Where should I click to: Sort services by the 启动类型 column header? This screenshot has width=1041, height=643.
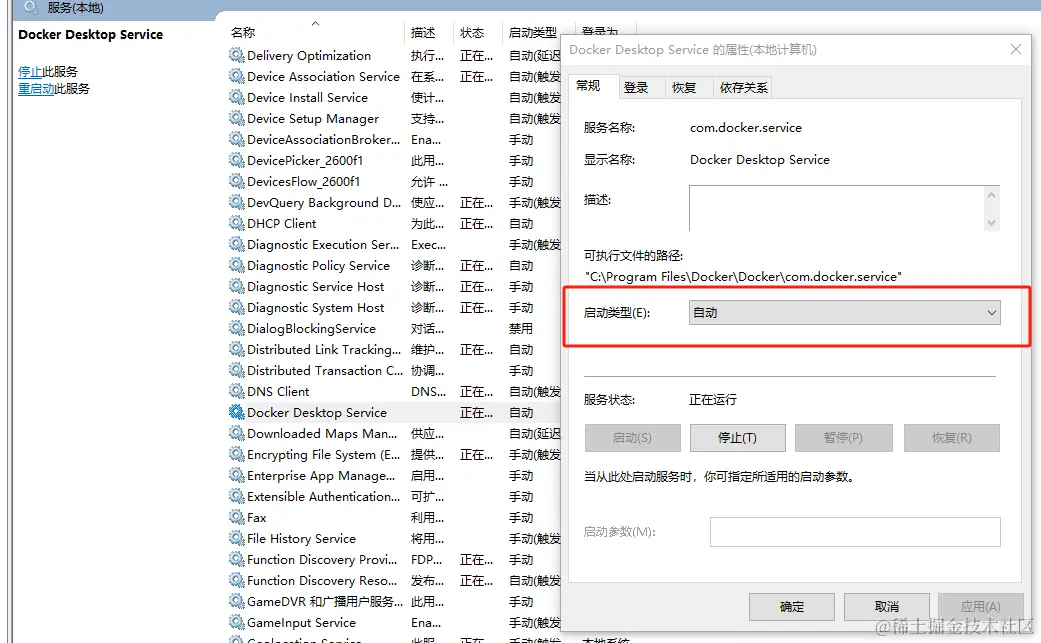click(532, 32)
